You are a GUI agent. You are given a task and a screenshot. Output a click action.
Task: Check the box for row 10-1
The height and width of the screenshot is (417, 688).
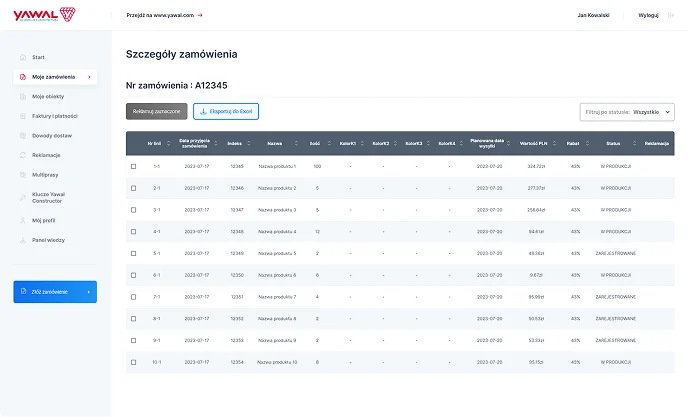pos(133,362)
